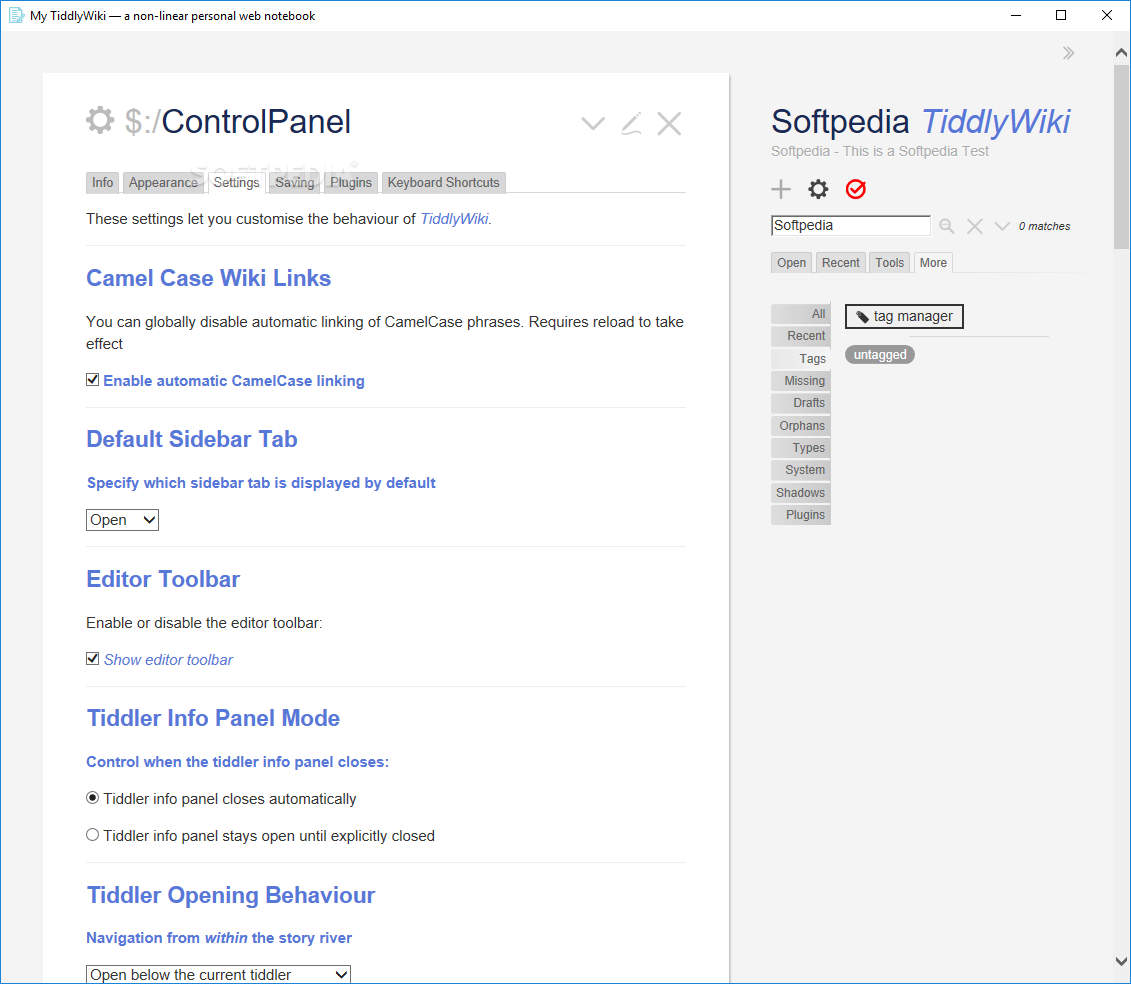Screen dimensions: 1131x984
Task: Click the Enable automatic CamelCase linking link text
Action: point(234,381)
